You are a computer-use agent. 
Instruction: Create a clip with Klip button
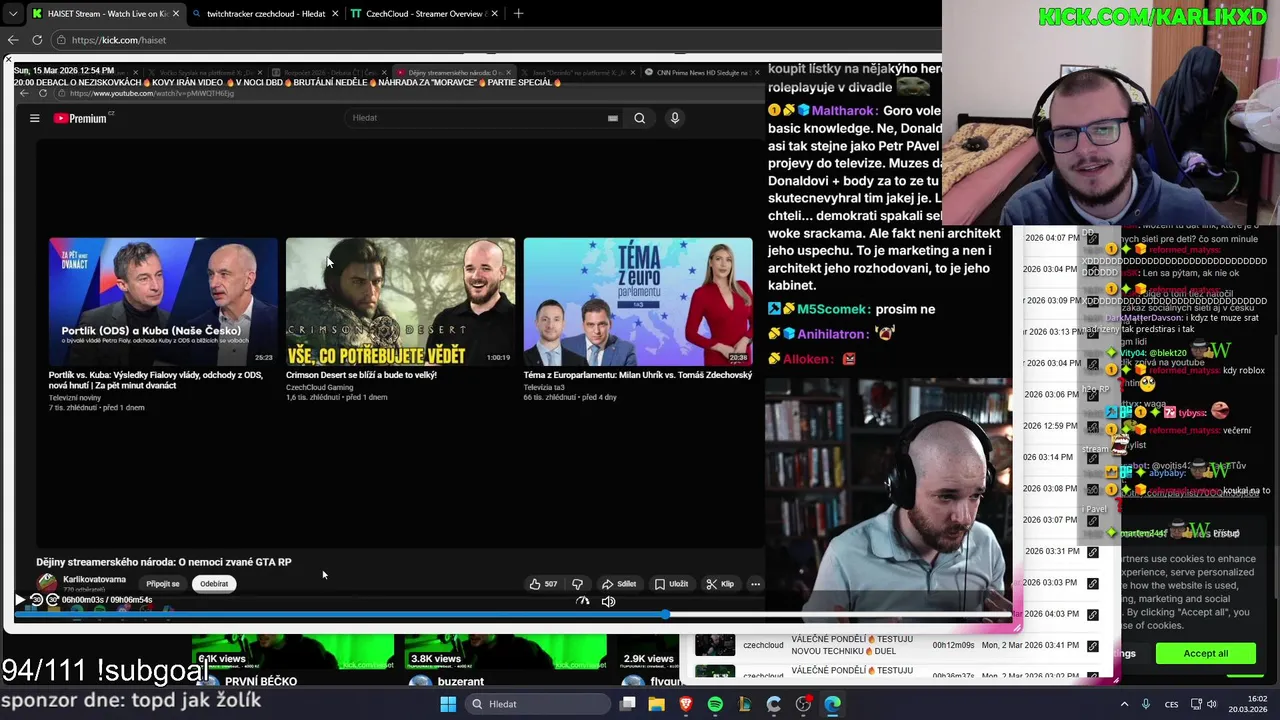[720, 584]
